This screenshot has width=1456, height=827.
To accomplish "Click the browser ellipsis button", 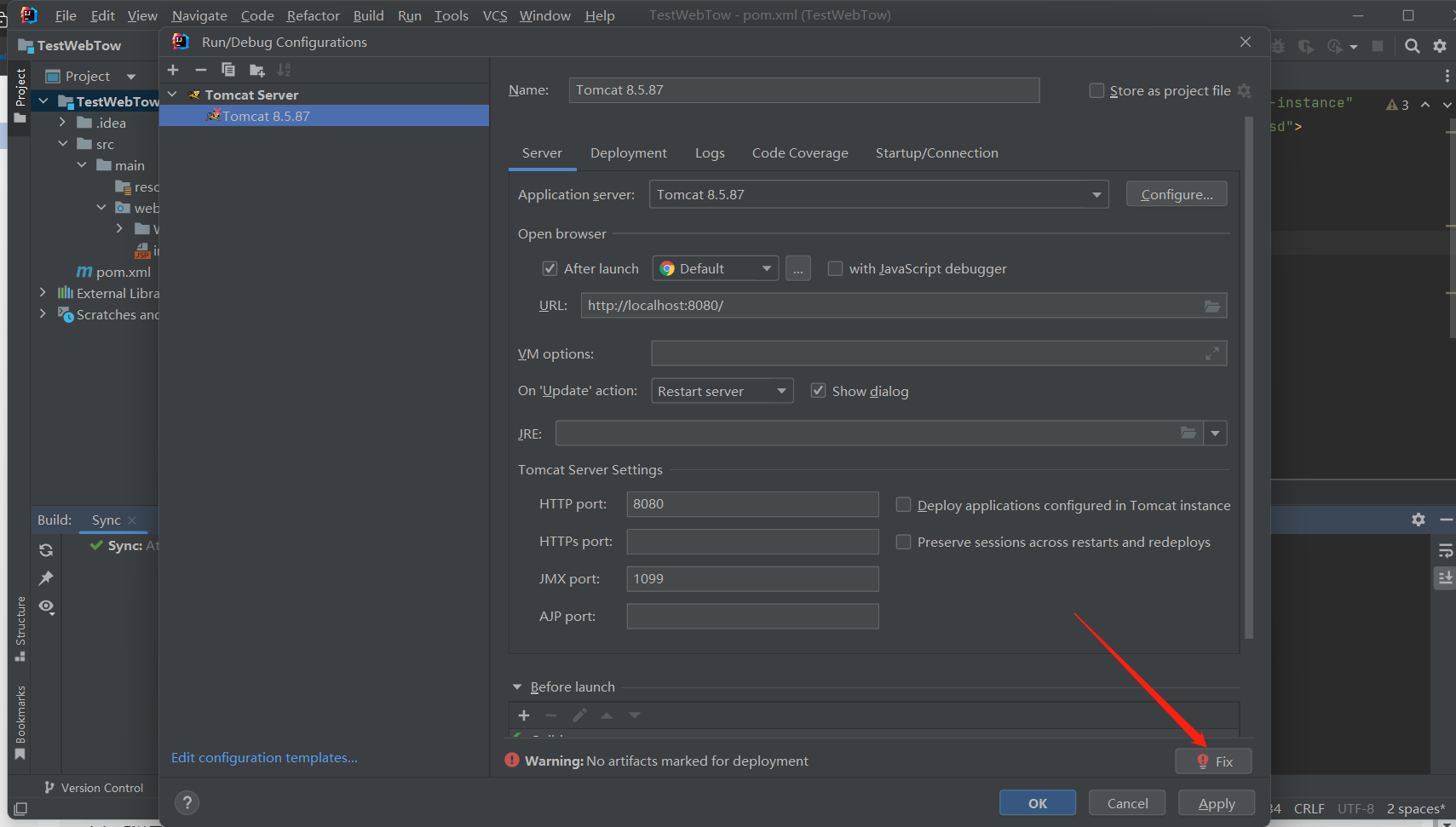I will tap(797, 269).
